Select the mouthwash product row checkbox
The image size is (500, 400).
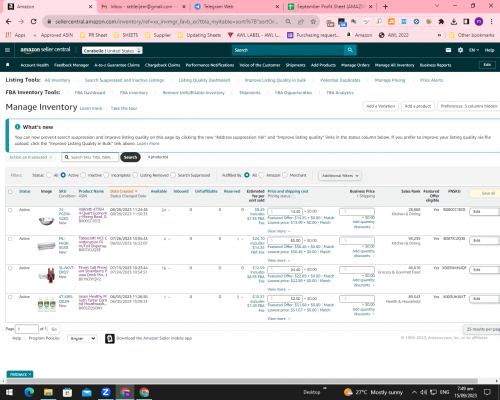[10, 297]
